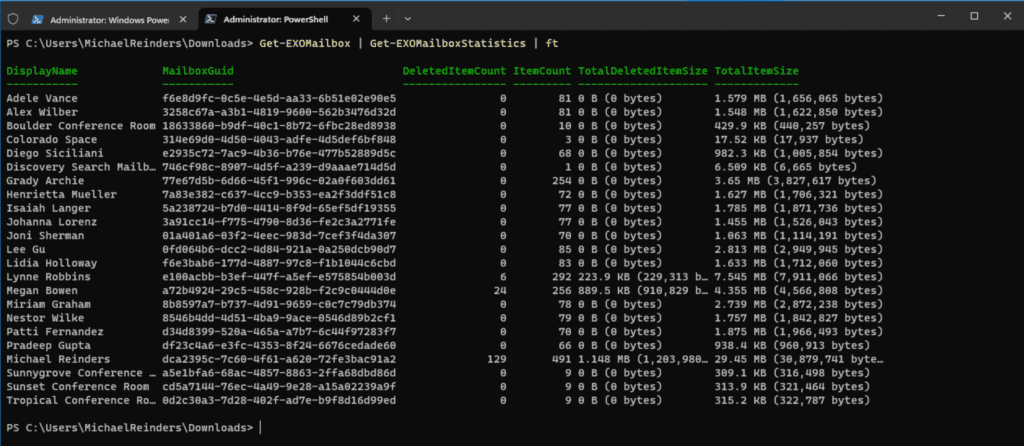Click the PowerShell icon on the active tab
Image resolution: width=1024 pixels, height=446 pixels.
[x=211, y=19]
